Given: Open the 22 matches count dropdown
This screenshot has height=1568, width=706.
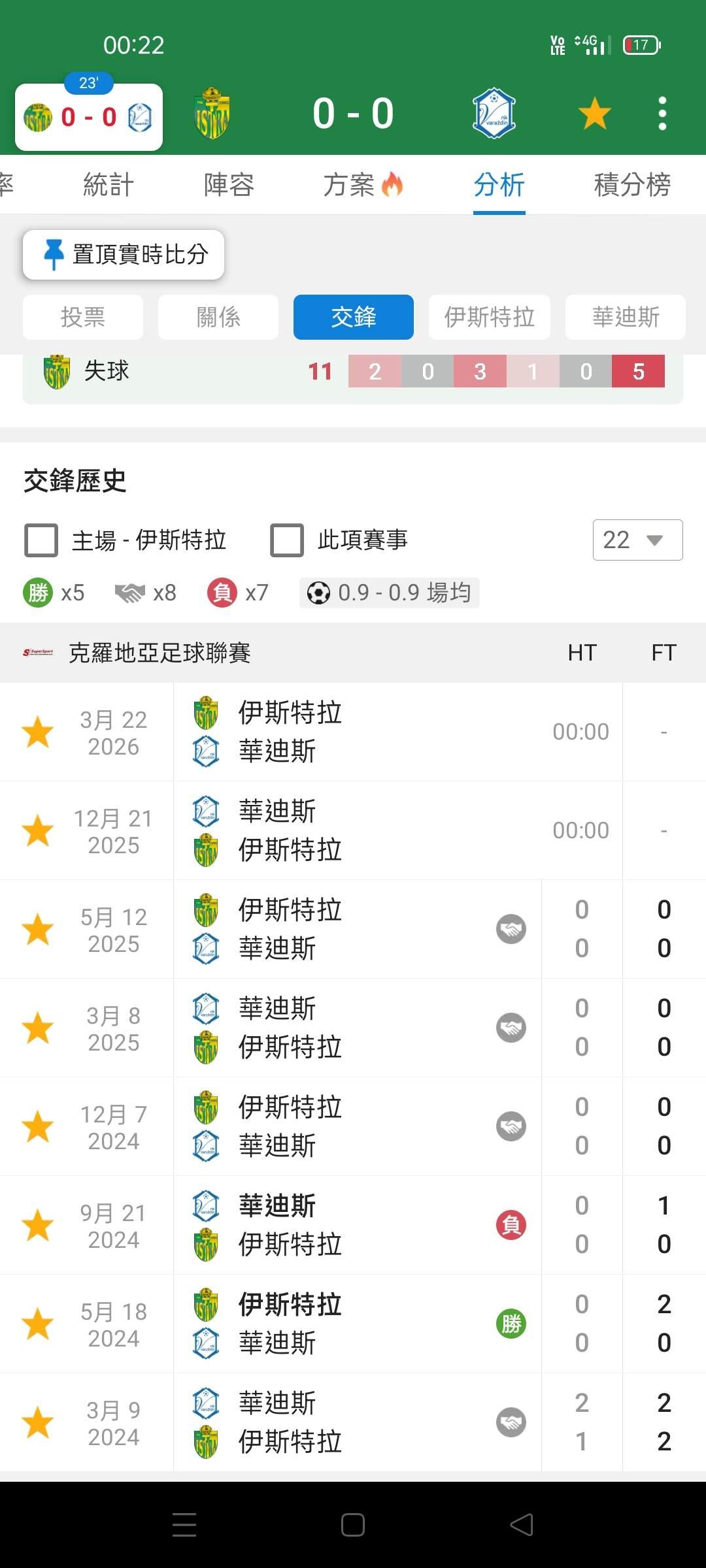Looking at the screenshot, I should pyautogui.click(x=637, y=540).
